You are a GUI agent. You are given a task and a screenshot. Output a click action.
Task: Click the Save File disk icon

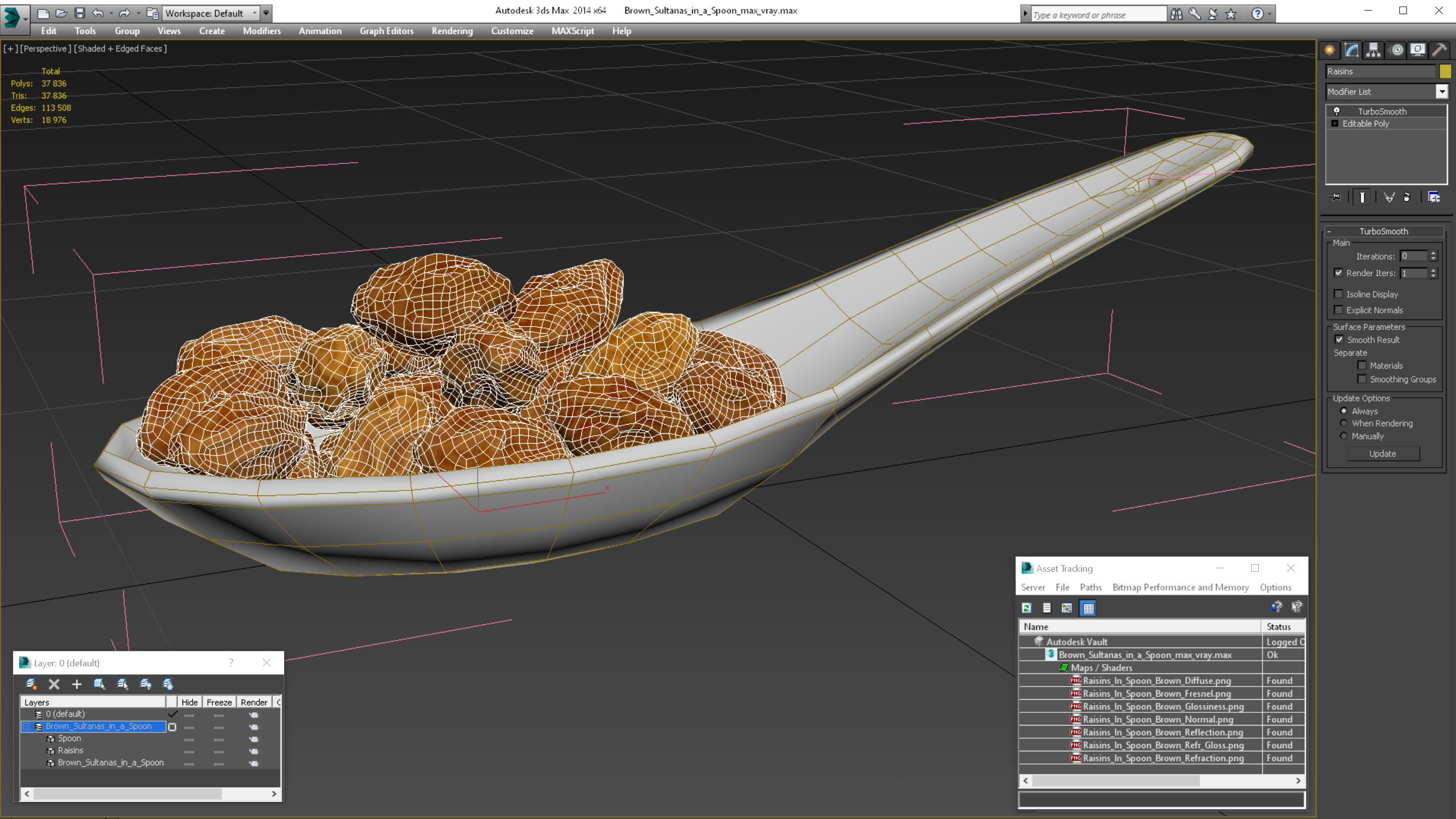point(80,13)
